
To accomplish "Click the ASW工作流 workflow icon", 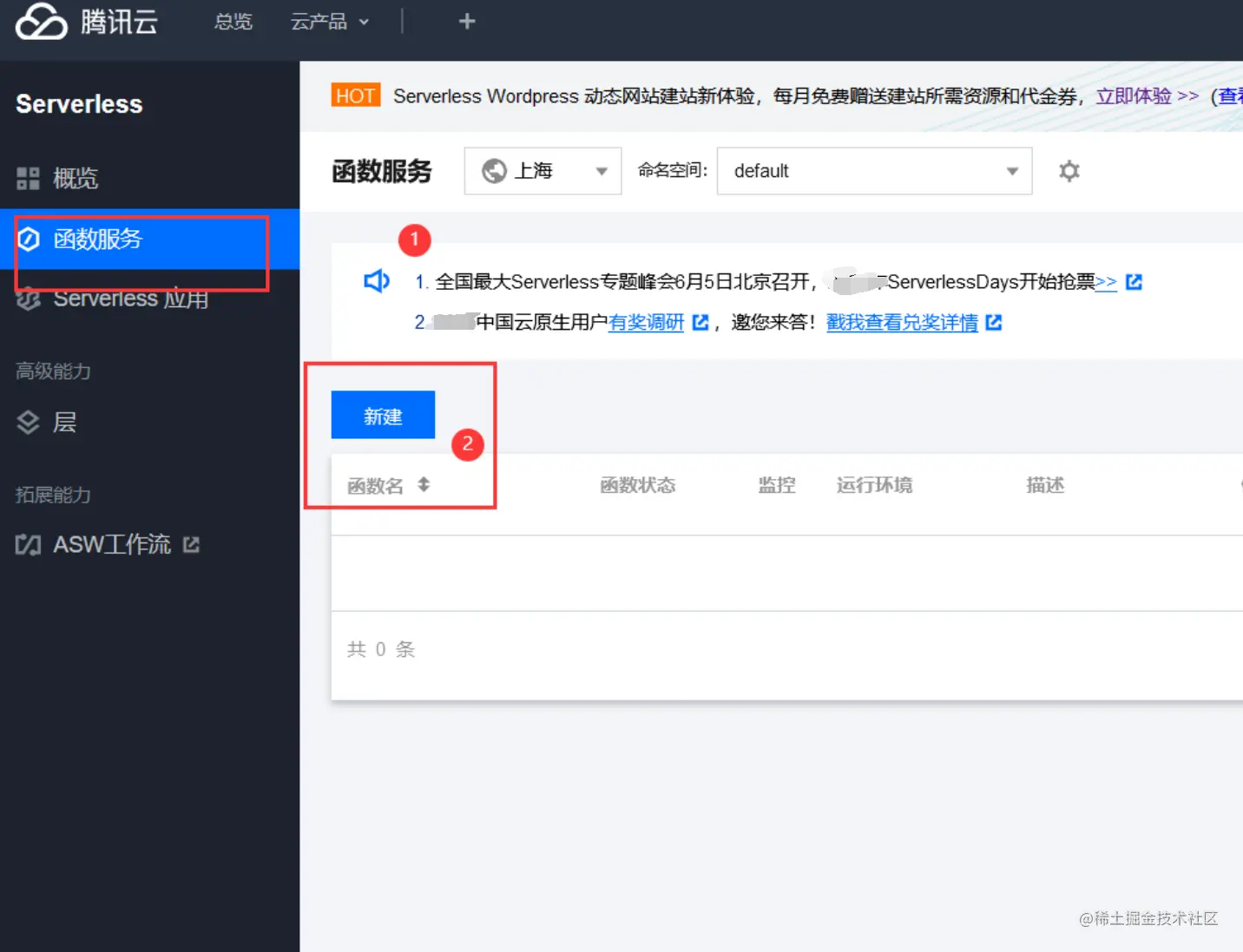I will [x=28, y=545].
